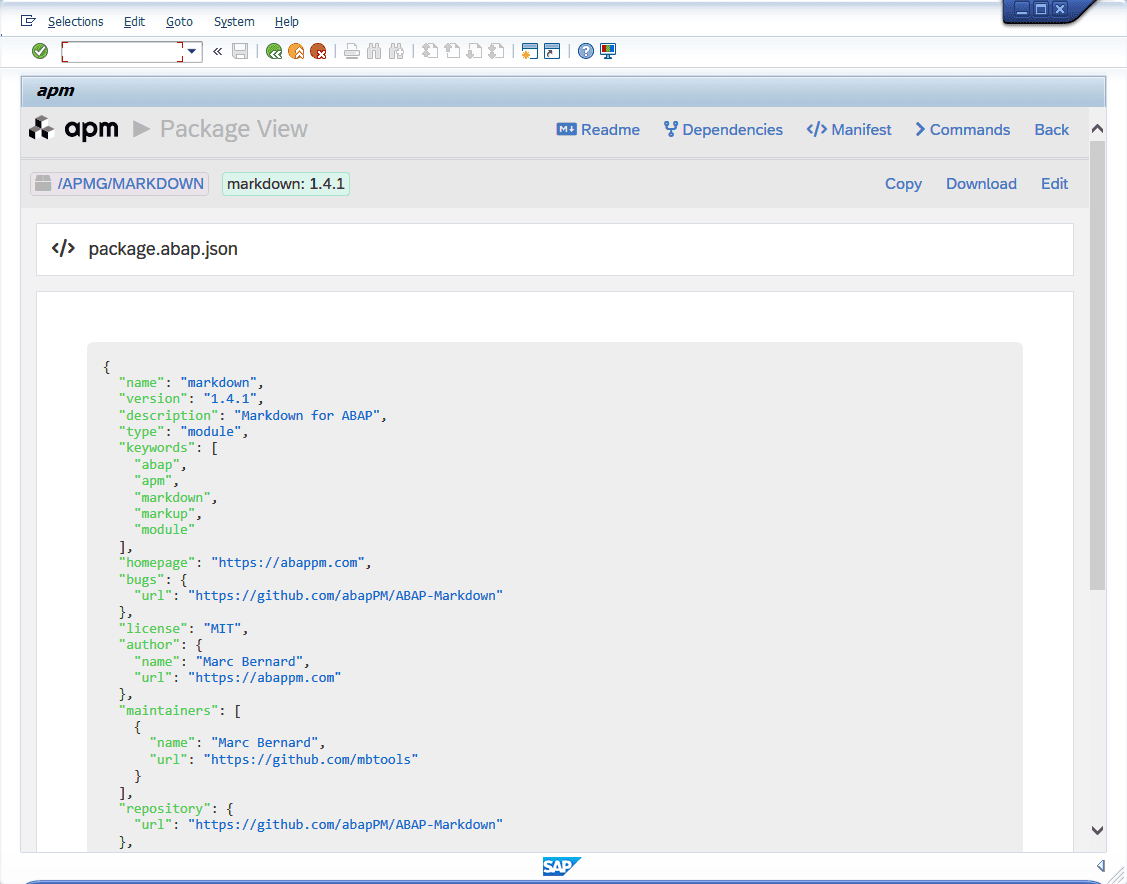Click the SAP logo in status bar
This screenshot has height=884, width=1127.
click(x=561, y=867)
